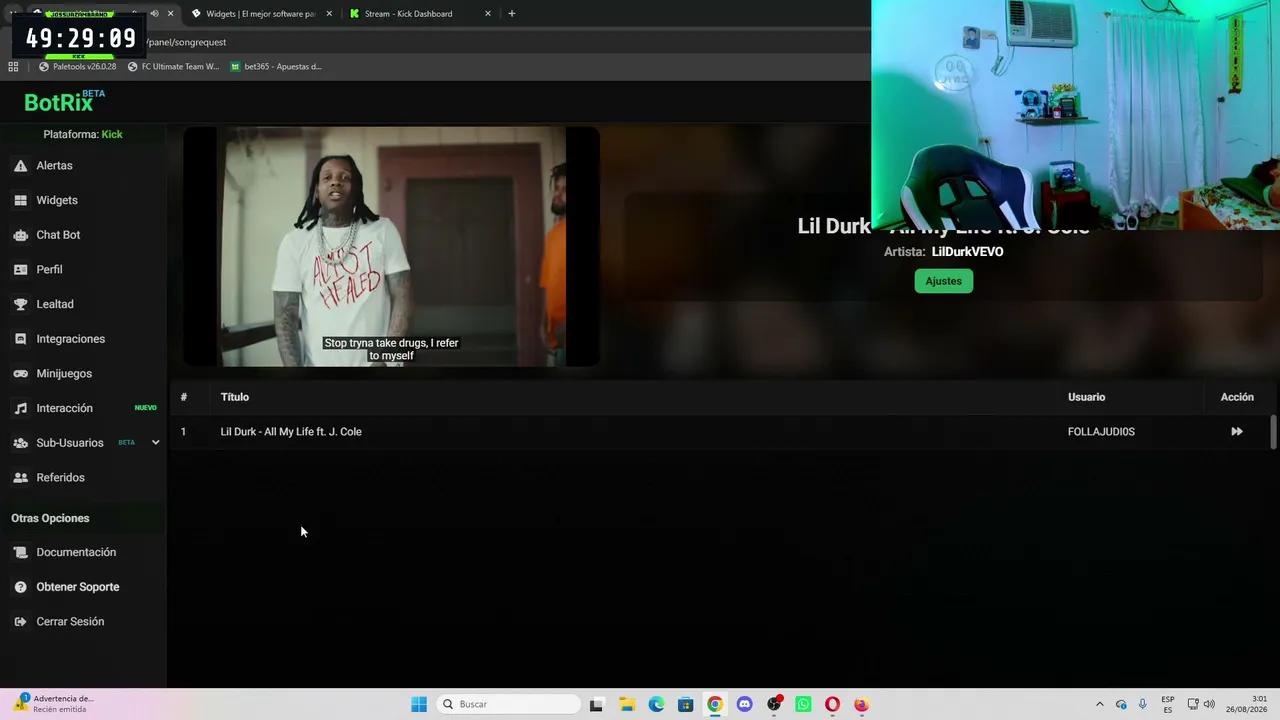The image size is (1280, 720).
Task: Click the song title 'Lil Durk - All My Life ft. J. Cole'
Action: (291, 432)
